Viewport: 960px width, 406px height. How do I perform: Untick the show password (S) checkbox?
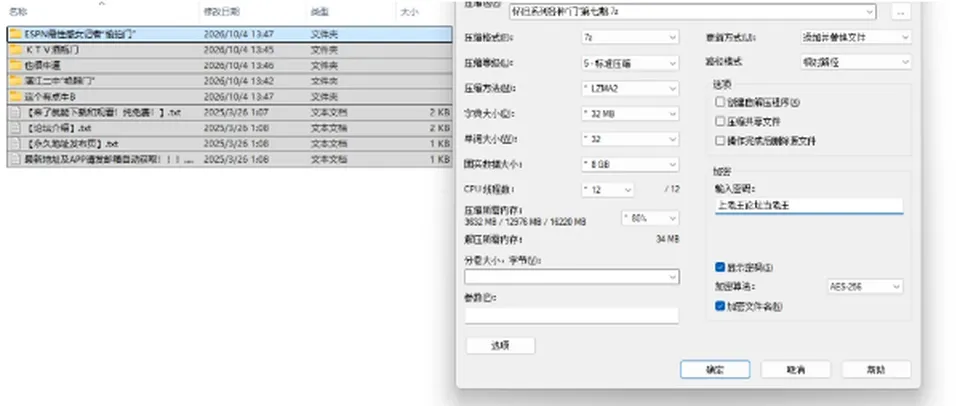click(x=720, y=267)
